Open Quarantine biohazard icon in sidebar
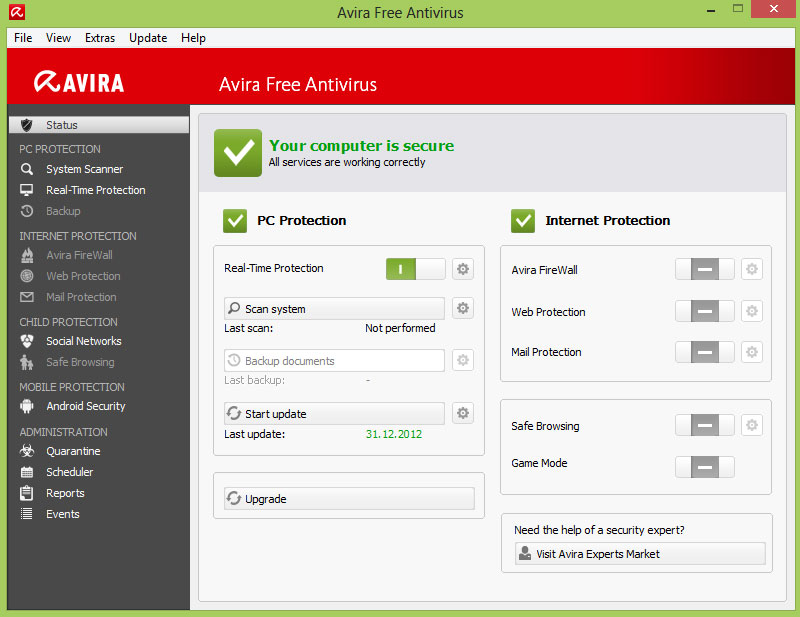Image resolution: width=800 pixels, height=617 pixels. click(x=27, y=451)
